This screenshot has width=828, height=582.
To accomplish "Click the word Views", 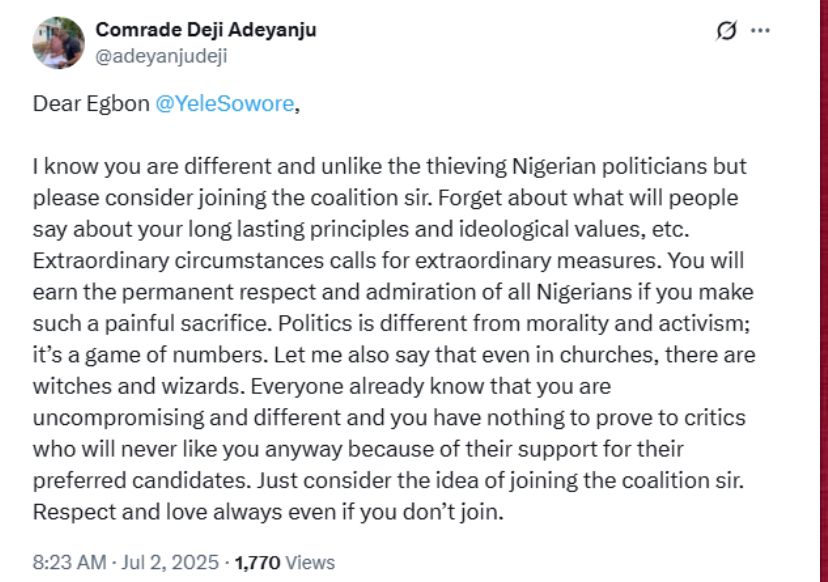I will tap(310, 562).
